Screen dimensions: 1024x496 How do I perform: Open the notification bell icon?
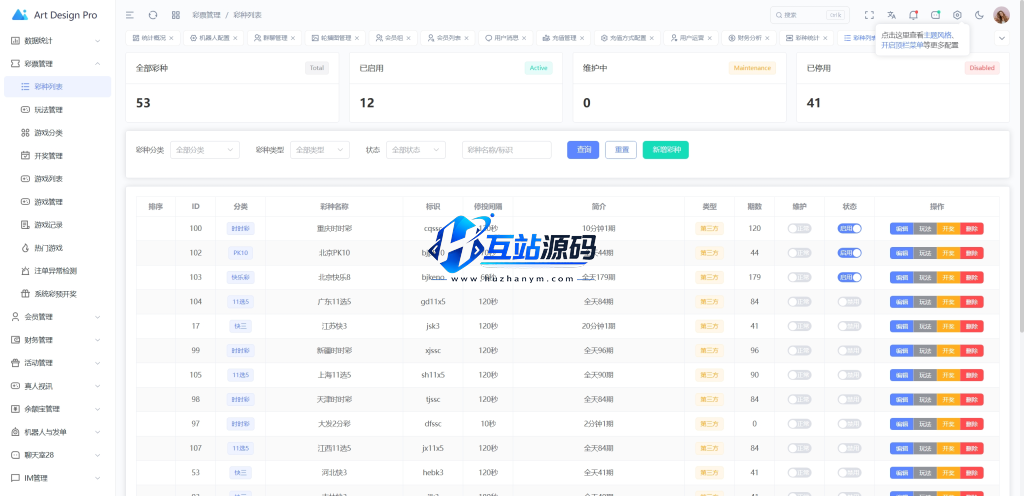(x=914, y=15)
